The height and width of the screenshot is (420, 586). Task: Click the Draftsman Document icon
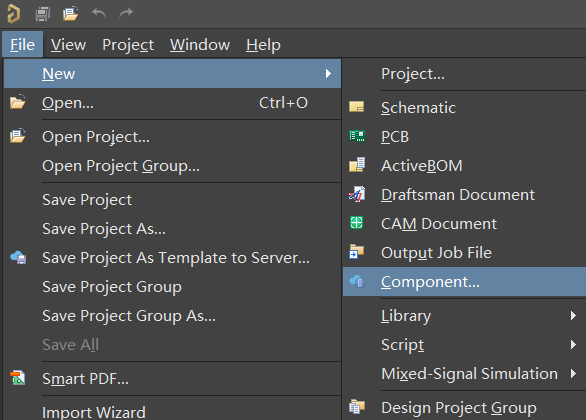357,194
